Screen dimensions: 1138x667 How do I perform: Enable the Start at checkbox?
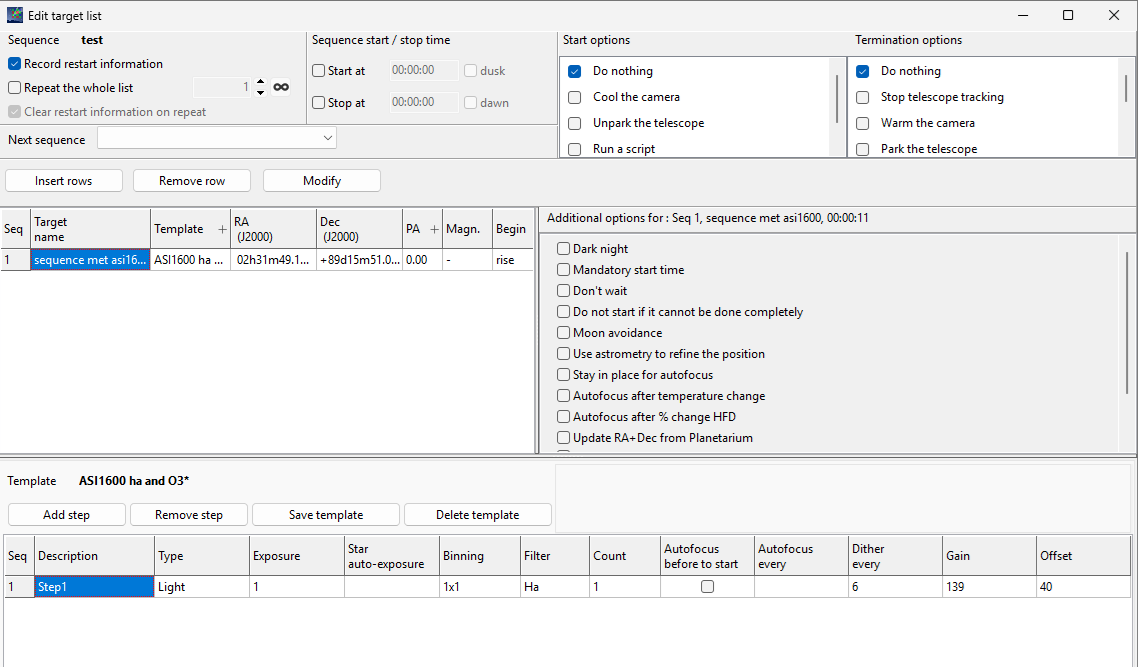pyautogui.click(x=319, y=71)
